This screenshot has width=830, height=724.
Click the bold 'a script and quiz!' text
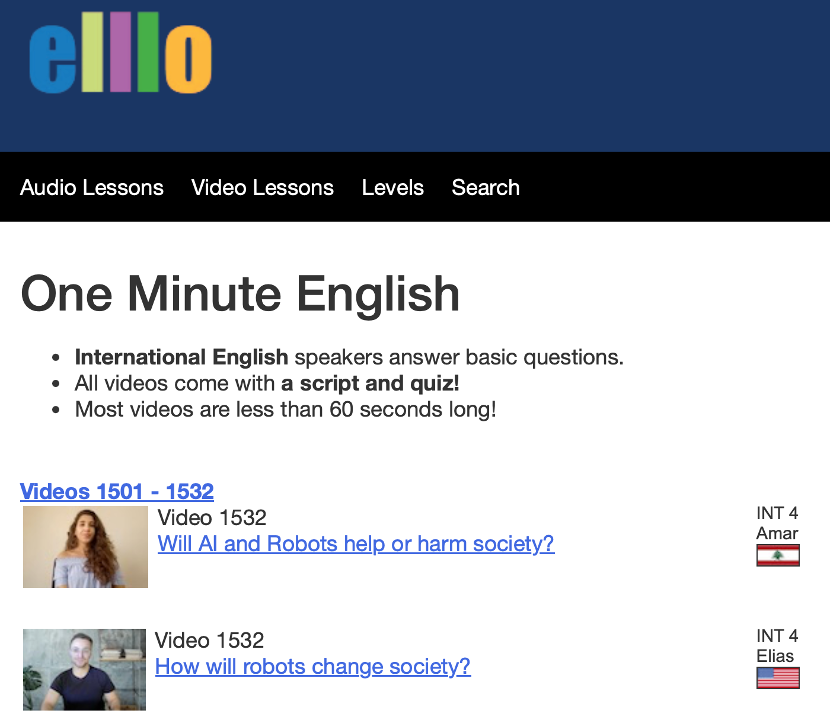[369, 383]
